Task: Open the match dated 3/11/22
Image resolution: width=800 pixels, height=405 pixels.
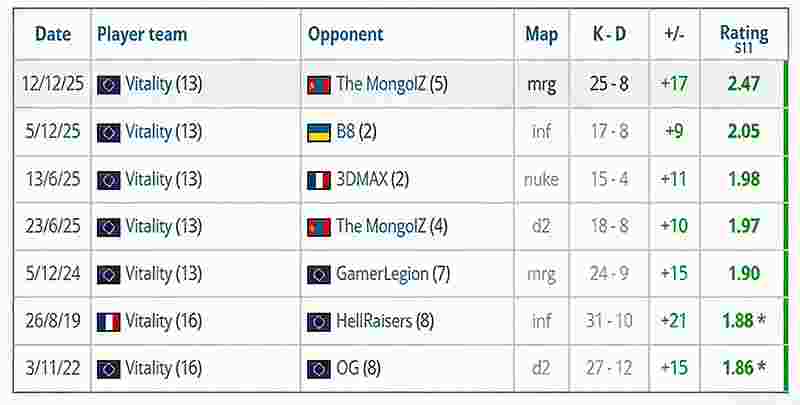Action: point(53,369)
